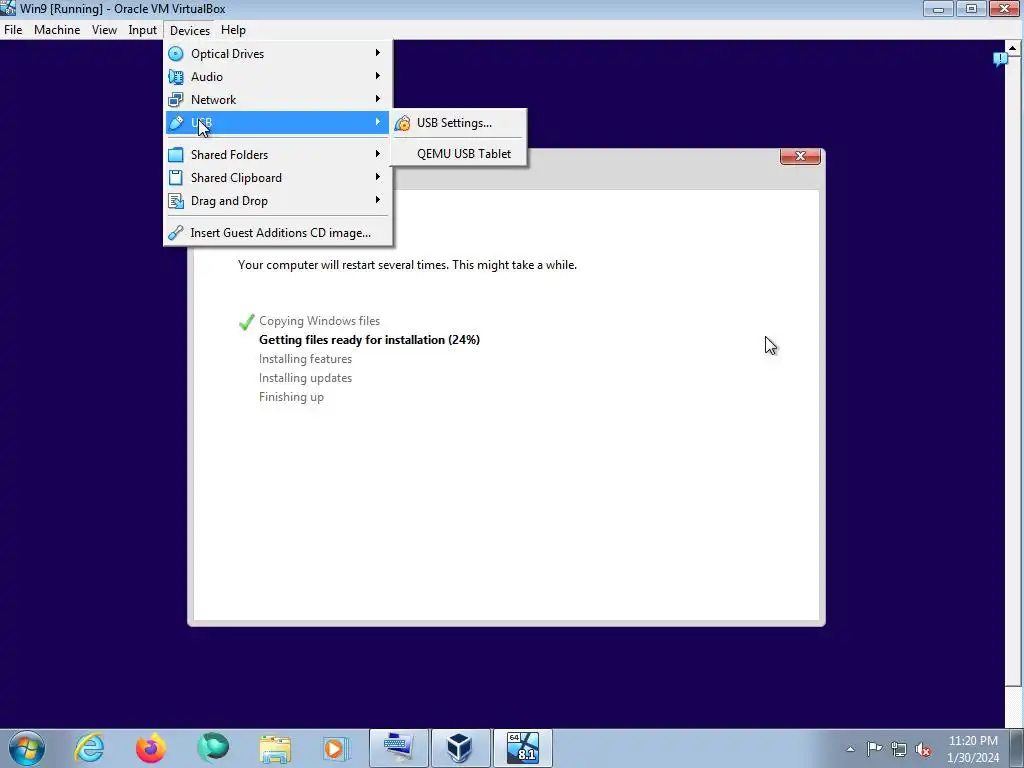Switch to VirtualBox Manager cube icon

click(x=460, y=748)
